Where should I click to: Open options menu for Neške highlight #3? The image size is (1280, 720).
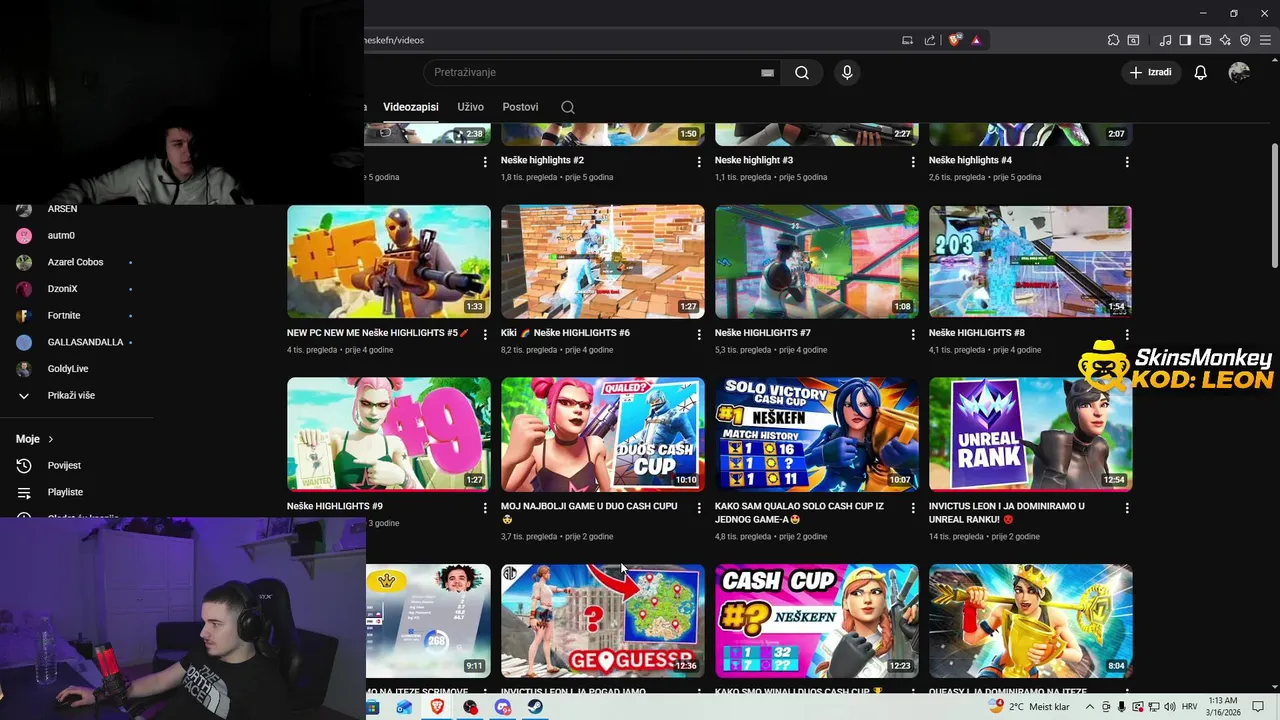tap(913, 162)
